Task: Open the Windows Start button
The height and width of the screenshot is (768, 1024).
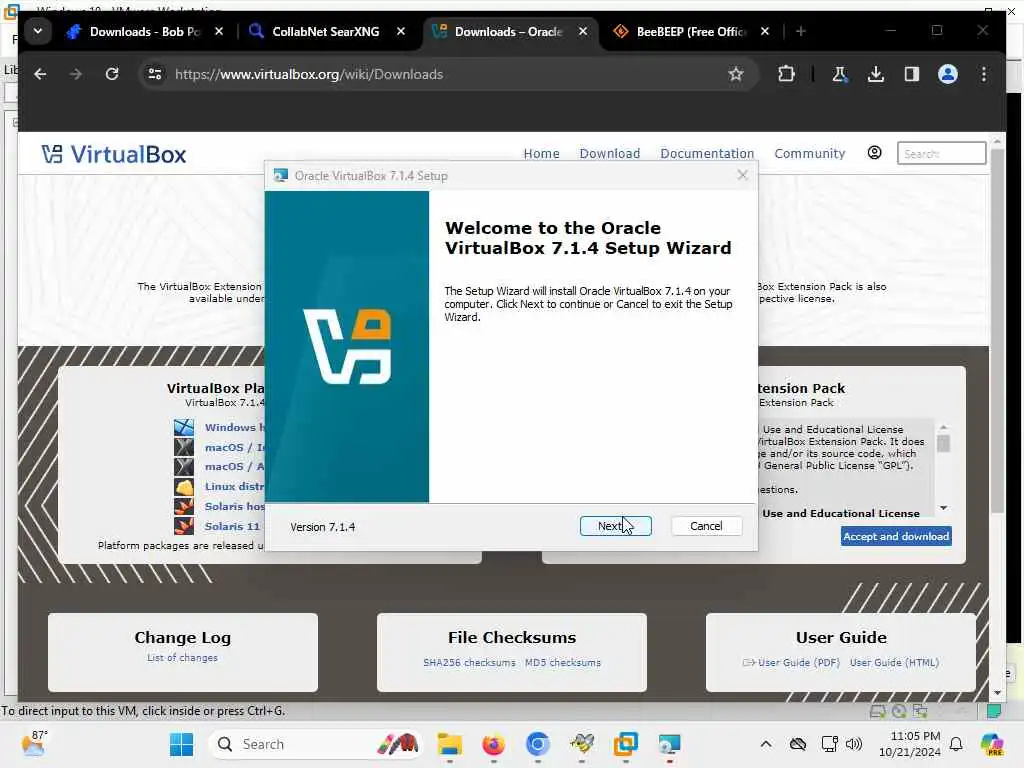Action: [x=181, y=744]
